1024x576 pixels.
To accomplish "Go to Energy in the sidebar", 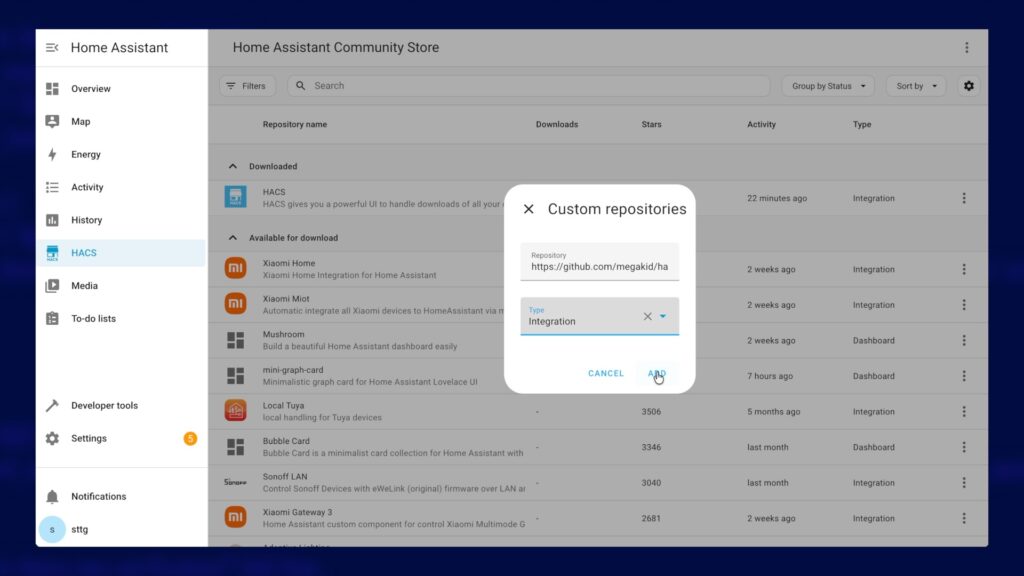I will click(x=85, y=154).
